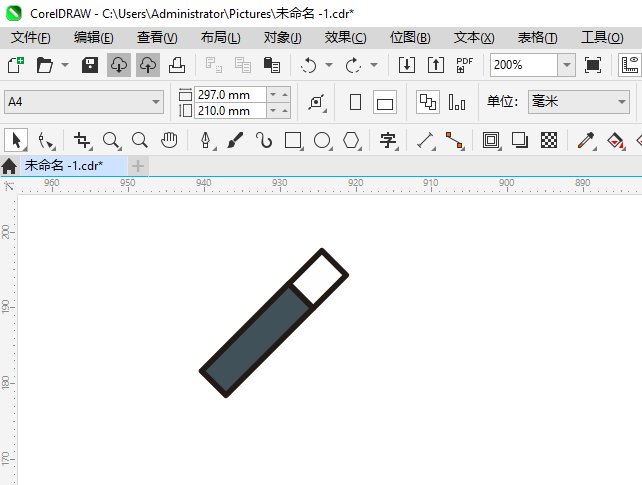Decrease page height with down stepper
Screen dimensions: 642x485
pos(273,111)
